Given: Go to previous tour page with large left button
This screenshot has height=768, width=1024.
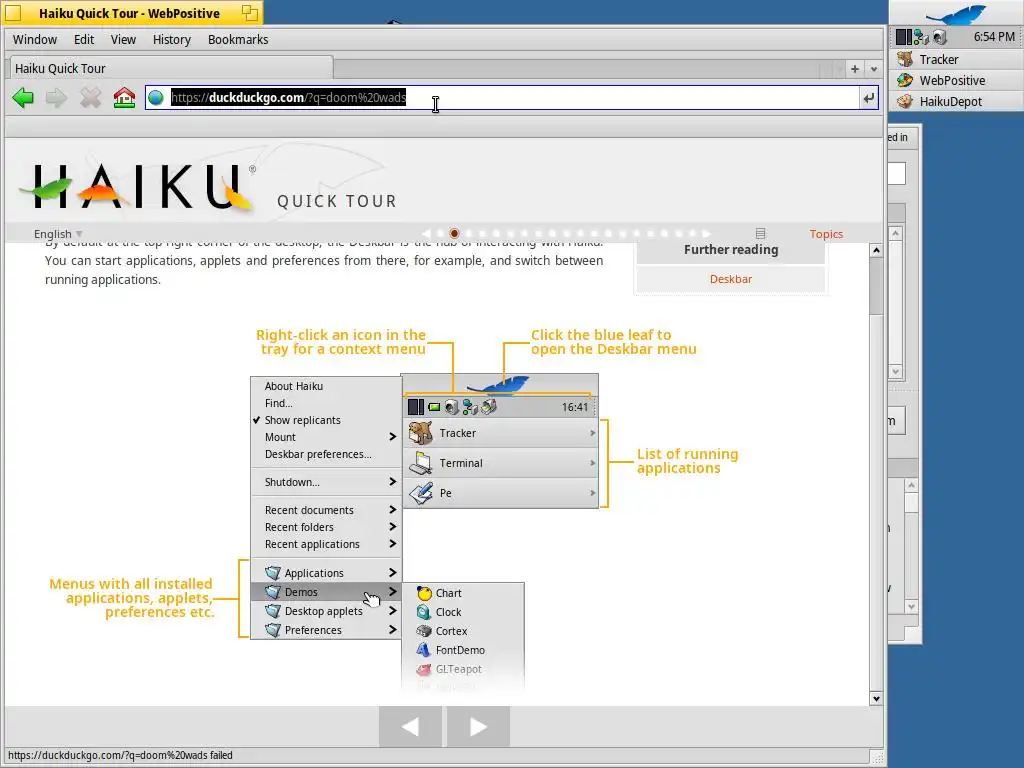Looking at the screenshot, I should pyautogui.click(x=410, y=726).
